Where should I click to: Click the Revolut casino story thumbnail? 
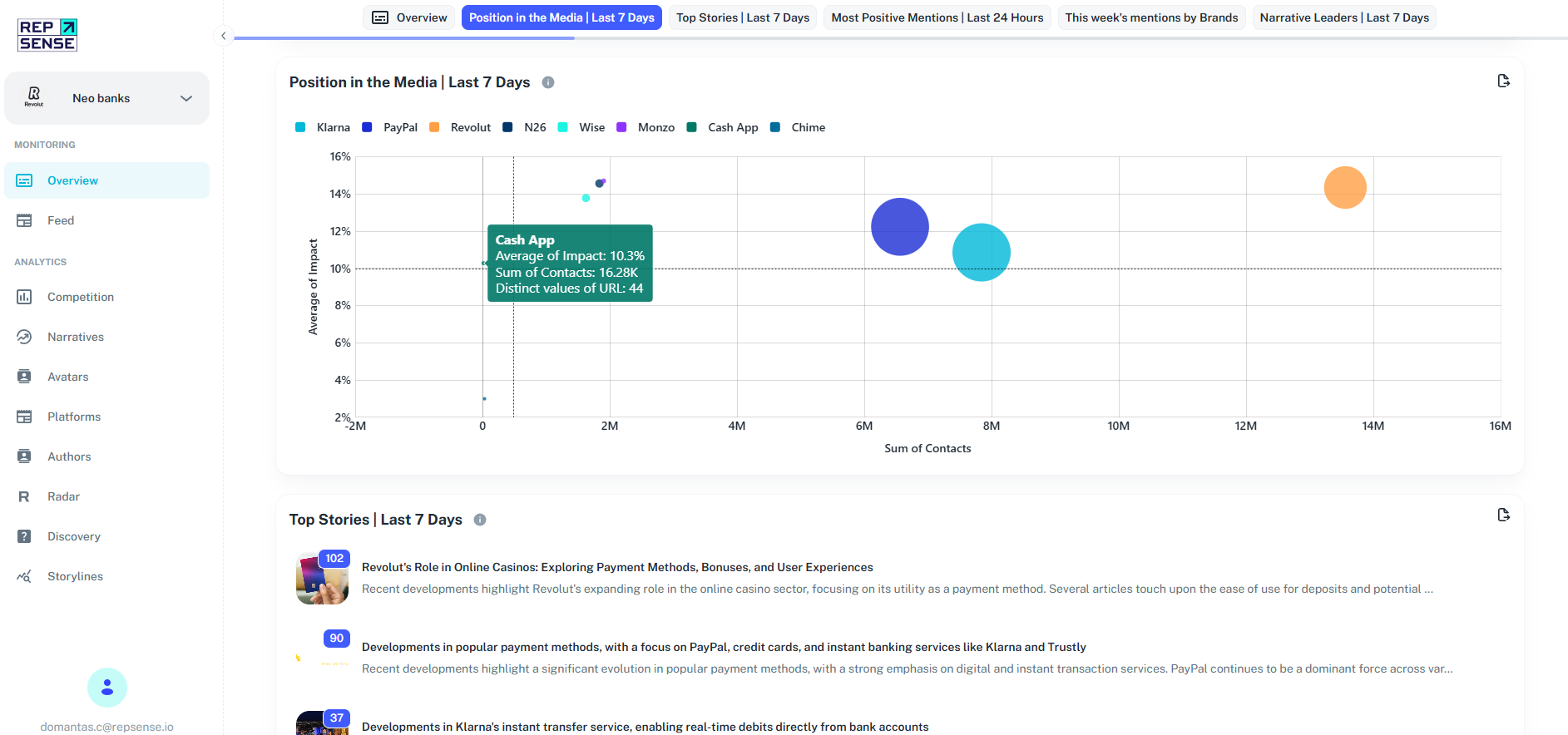click(322, 578)
